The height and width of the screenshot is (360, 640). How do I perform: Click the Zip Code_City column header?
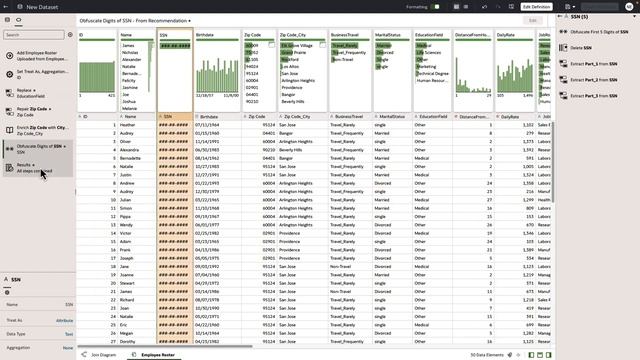click(x=302, y=117)
